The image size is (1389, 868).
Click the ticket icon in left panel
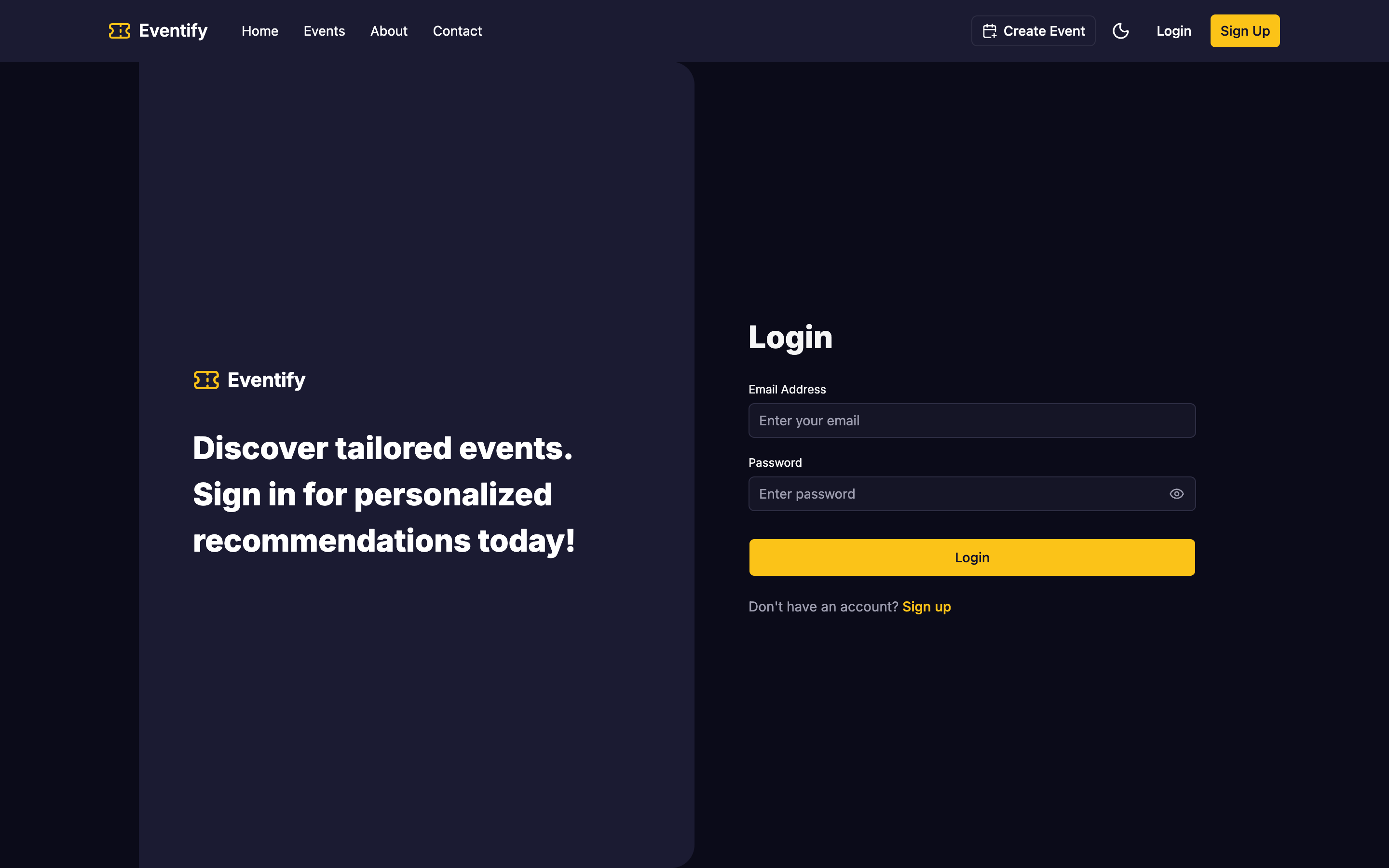[x=206, y=380]
